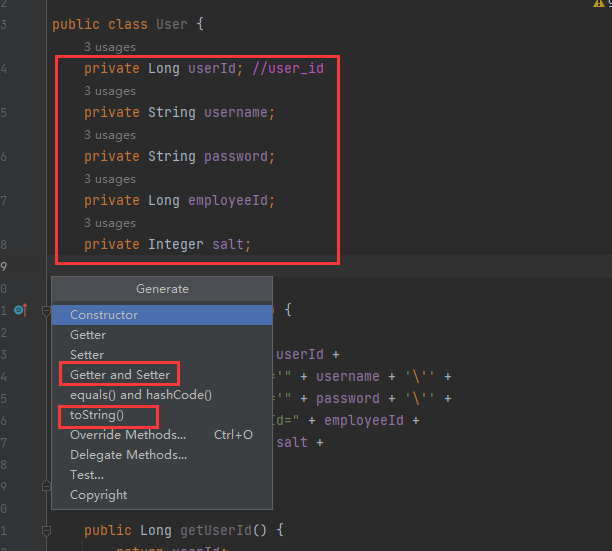The height and width of the screenshot is (551, 612).
Task: Open Override Methods... from Generate menu
Action: [128, 435]
